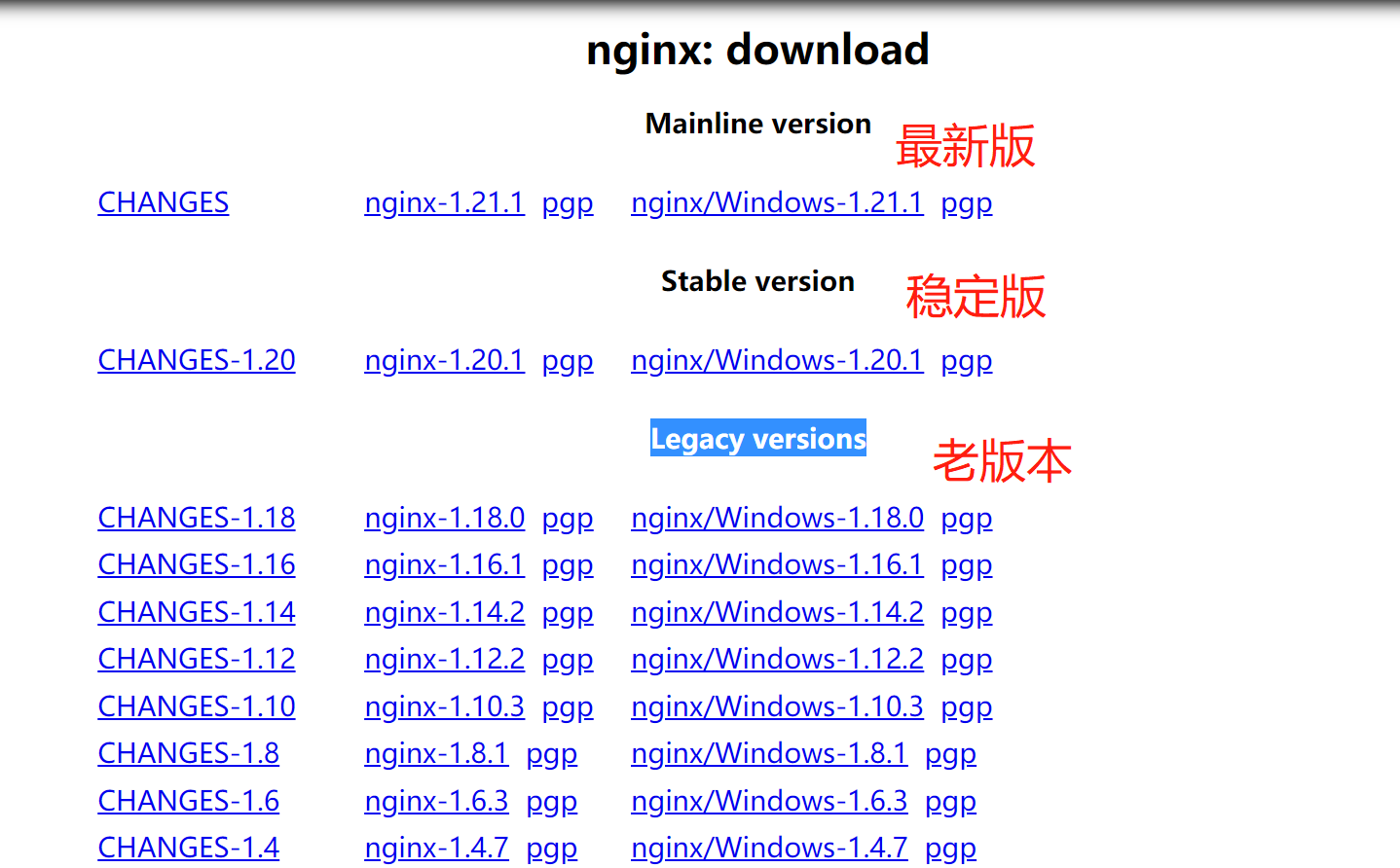1400x868 pixels.
Task: Open the CHANGES link for mainline version
Action: coord(164,202)
